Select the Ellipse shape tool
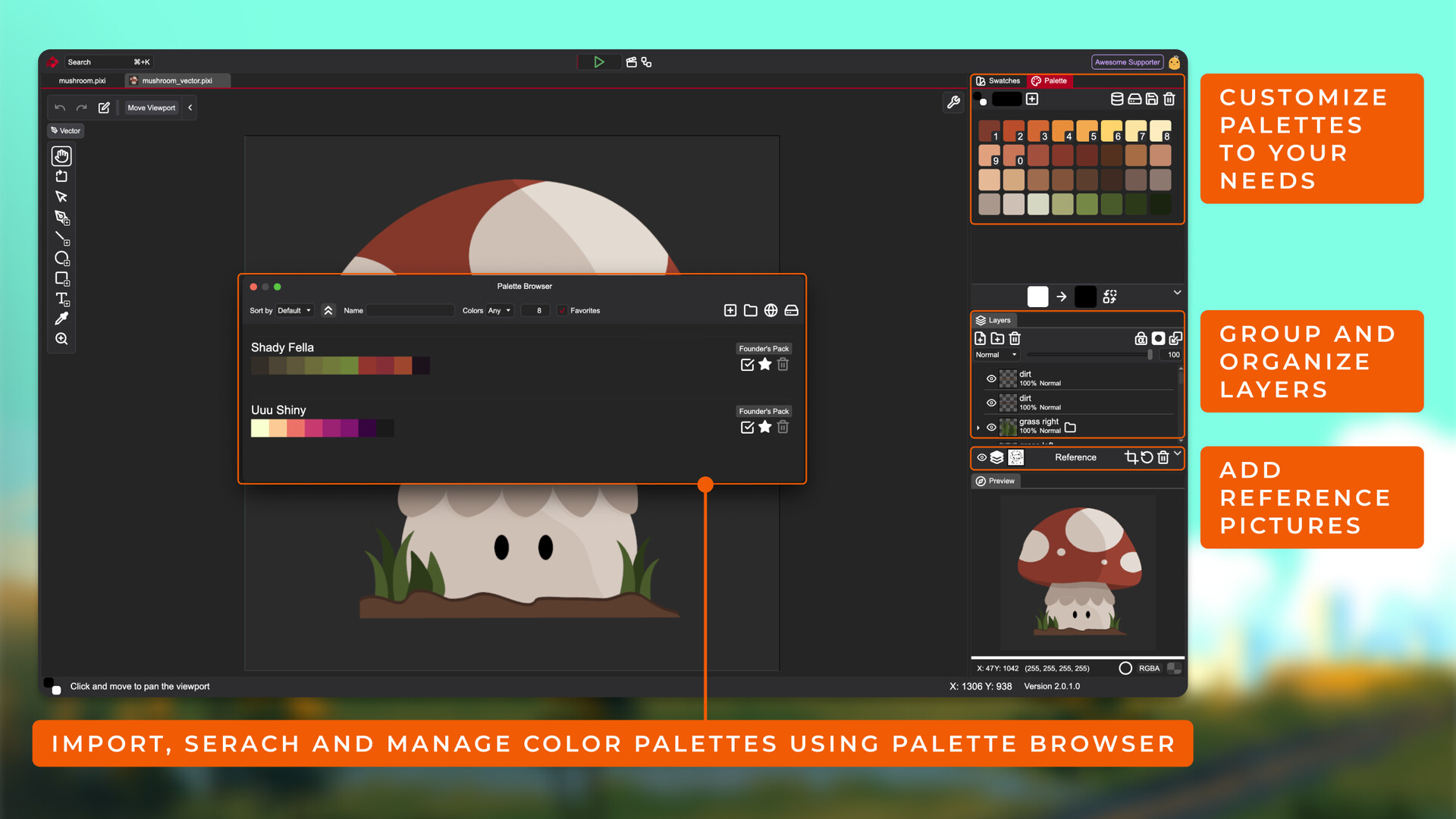This screenshot has height=819, width=1456. tap(61, 258)
